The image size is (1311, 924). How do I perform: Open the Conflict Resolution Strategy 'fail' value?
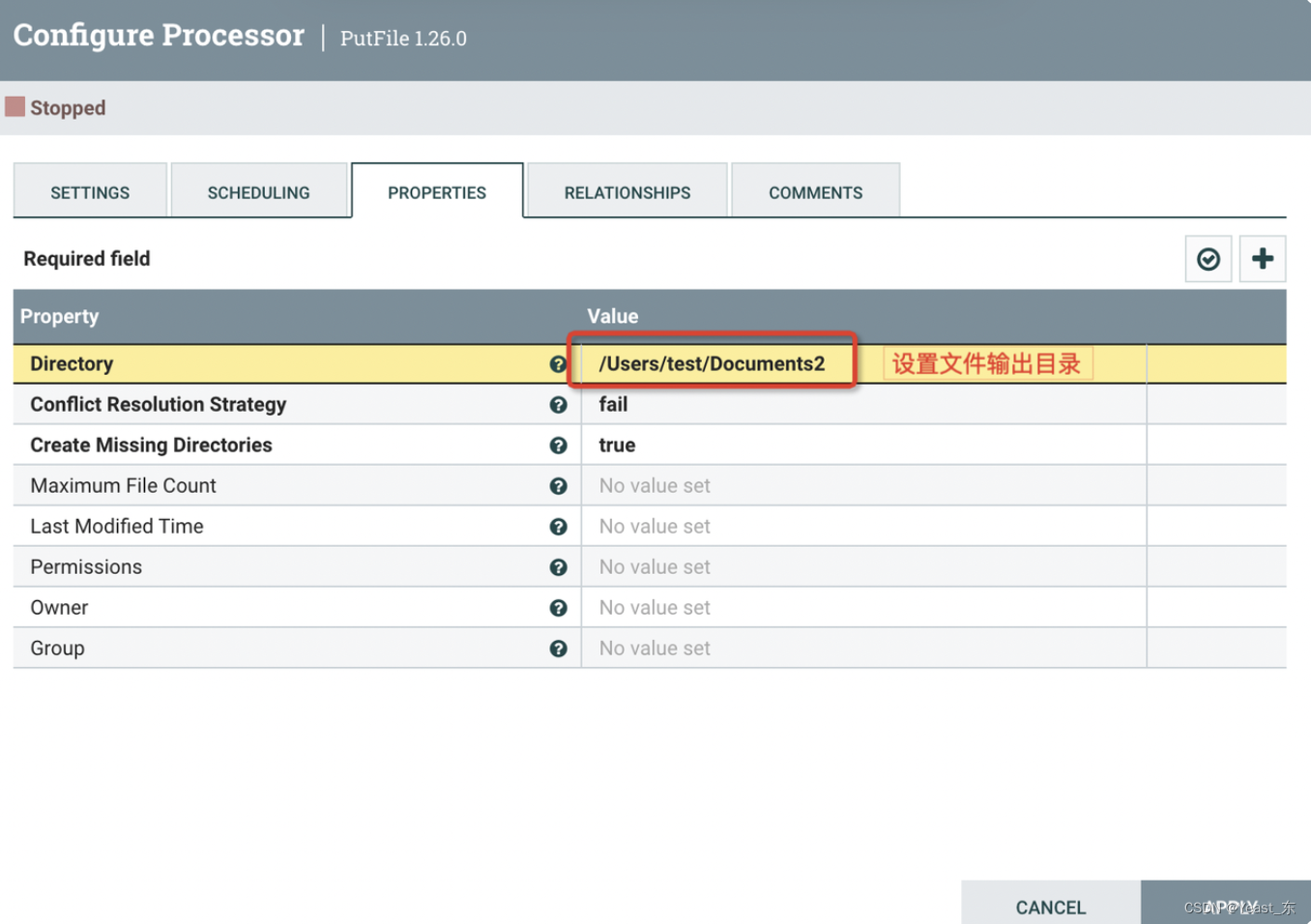pos(613,405)
